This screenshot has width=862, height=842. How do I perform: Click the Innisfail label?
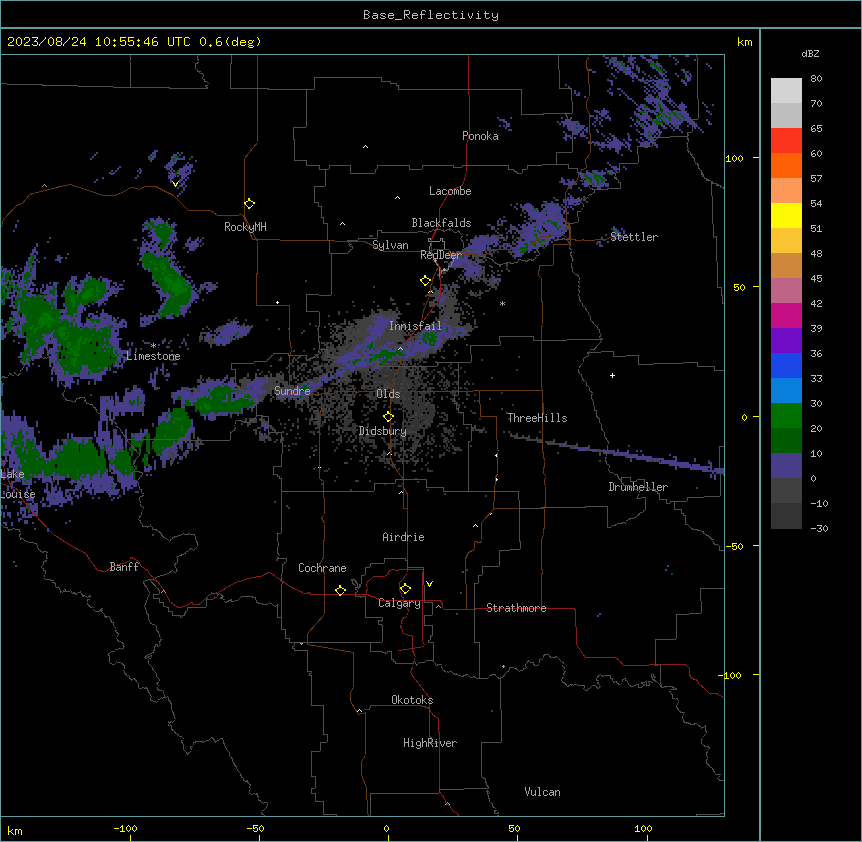point(415,326)
